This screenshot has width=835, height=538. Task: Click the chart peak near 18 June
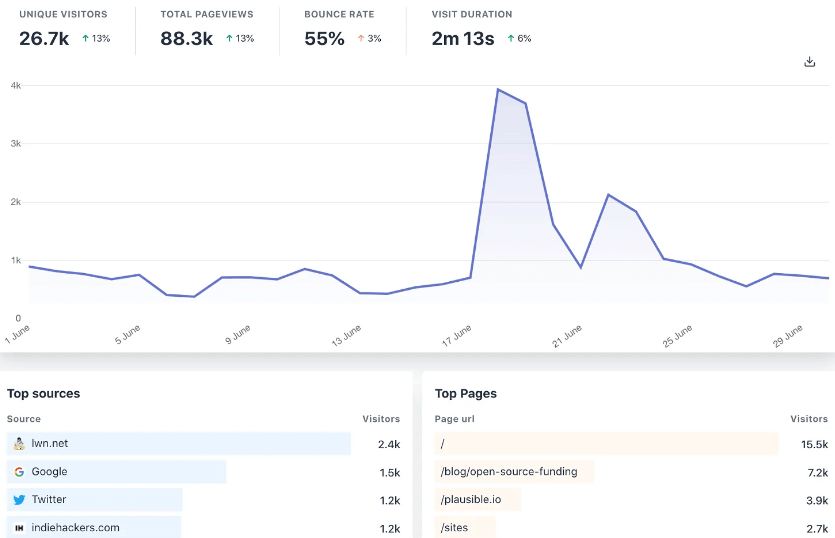[x=498, y=89]
